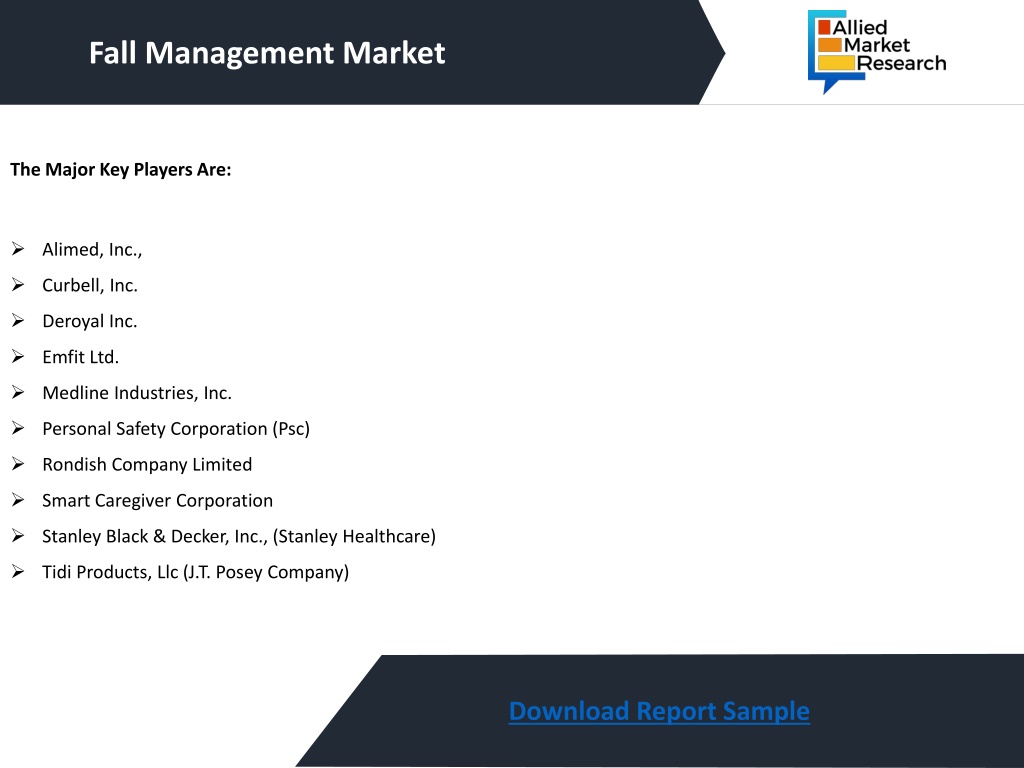
Task: Select the 'Curbell, Inc.' list item
Action: pos(90,285)
